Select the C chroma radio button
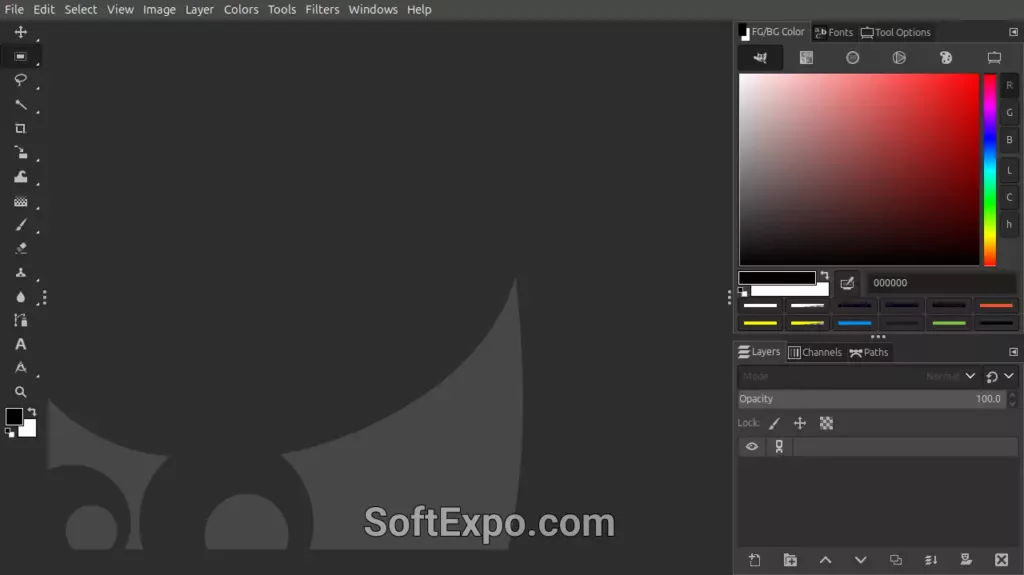 (1009, 197)
